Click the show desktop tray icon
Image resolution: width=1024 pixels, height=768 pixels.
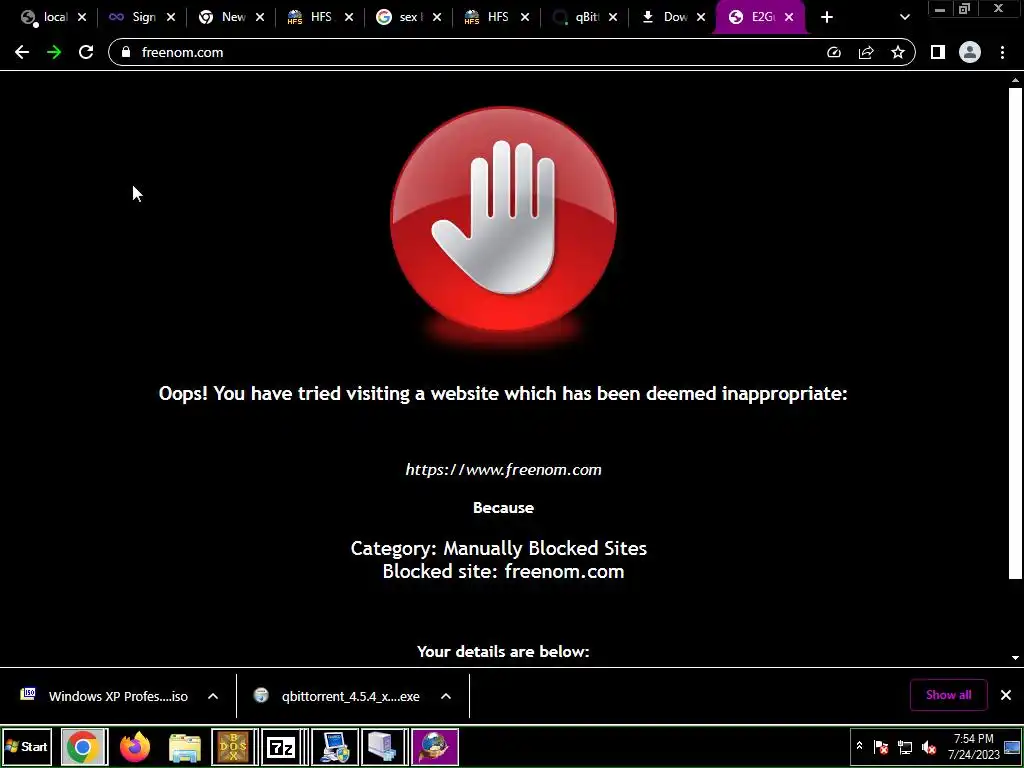pyautogui.click(x=1012, y=746)
